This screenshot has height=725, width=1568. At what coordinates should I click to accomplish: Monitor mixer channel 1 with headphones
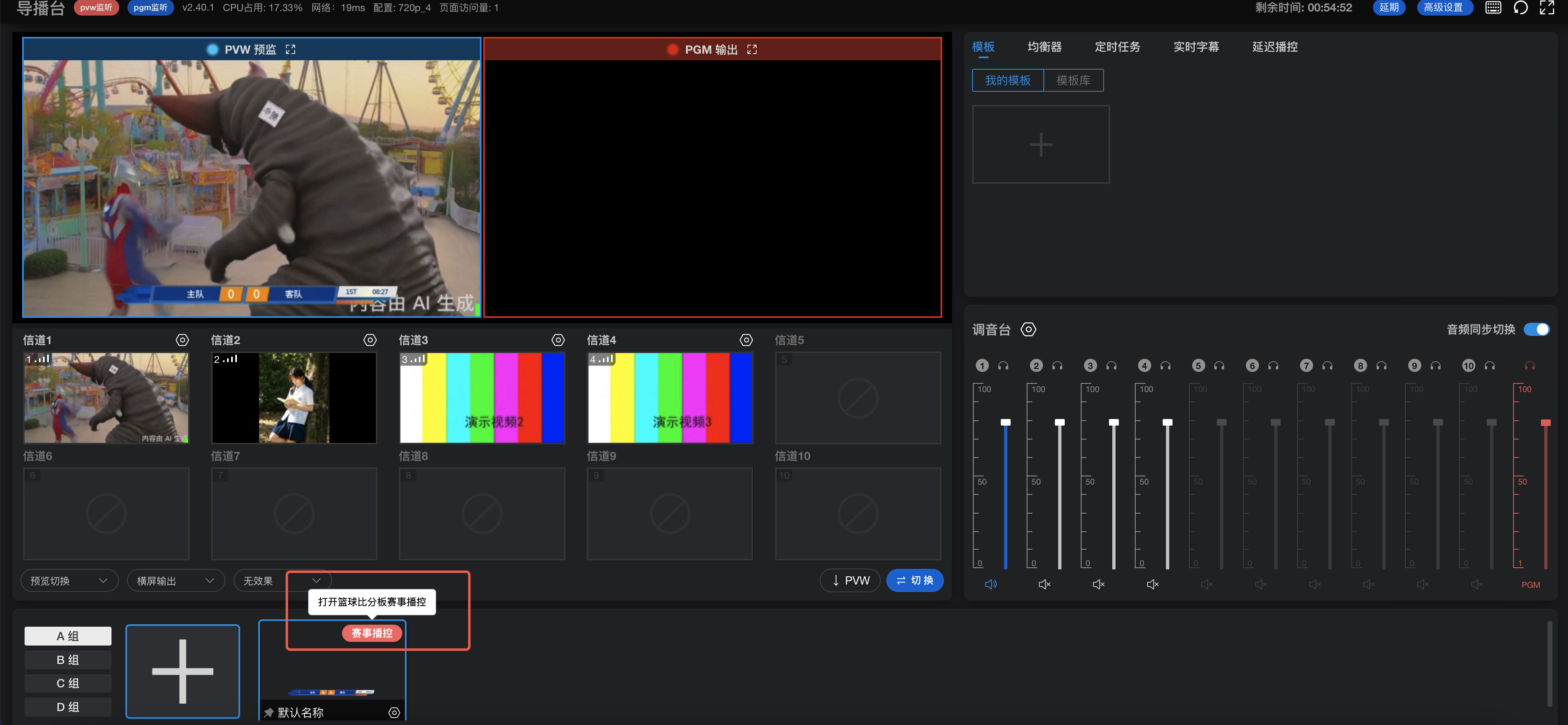pyautogui.click(x=1003, y=365)
